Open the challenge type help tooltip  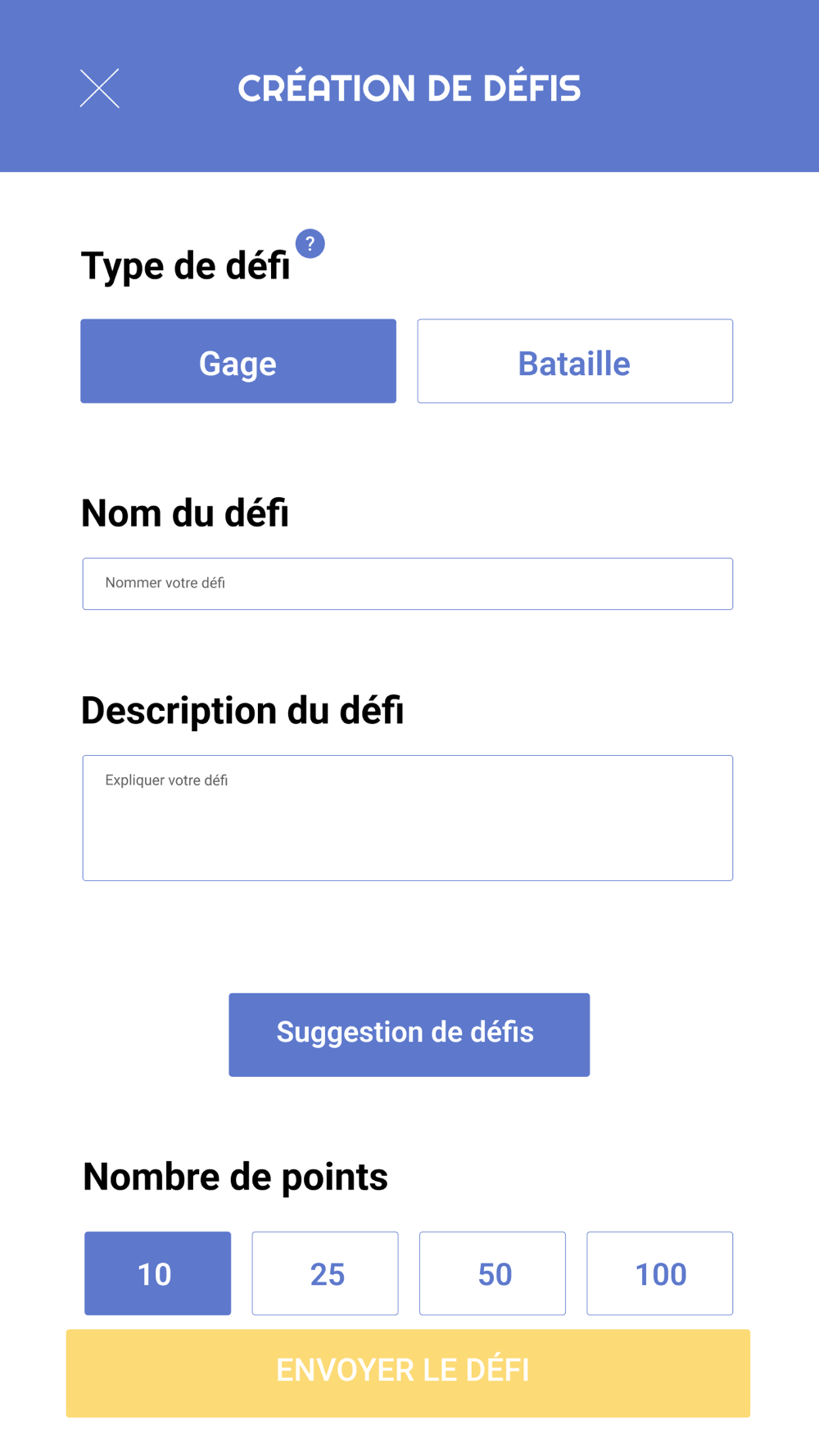[310, 244]
